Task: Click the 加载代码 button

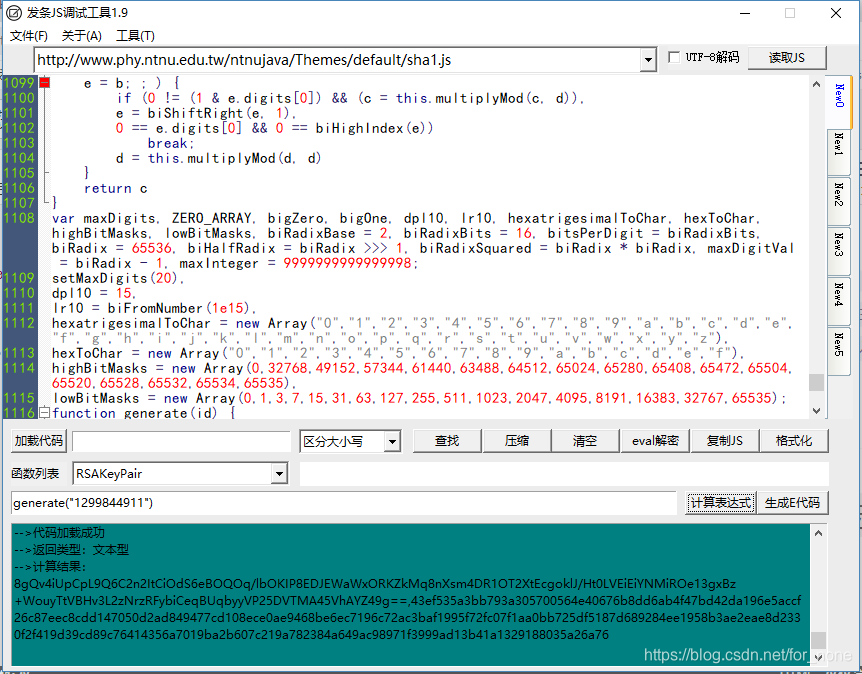Action: tap(38, 441)
